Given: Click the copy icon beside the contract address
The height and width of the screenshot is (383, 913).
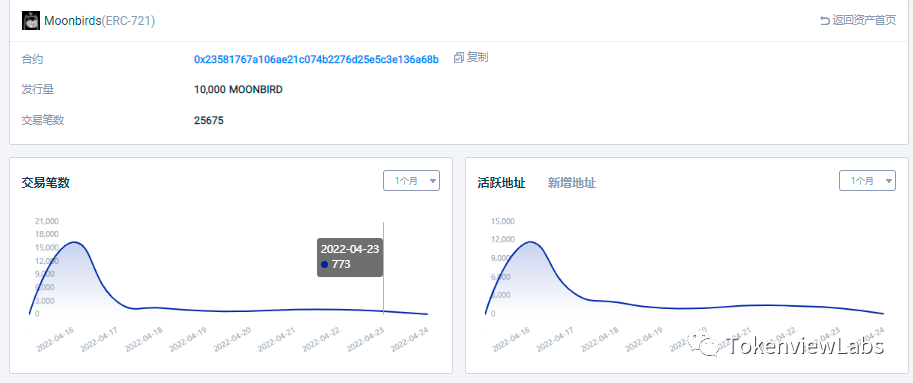Looking at the screenshot, I should point(459,58).
